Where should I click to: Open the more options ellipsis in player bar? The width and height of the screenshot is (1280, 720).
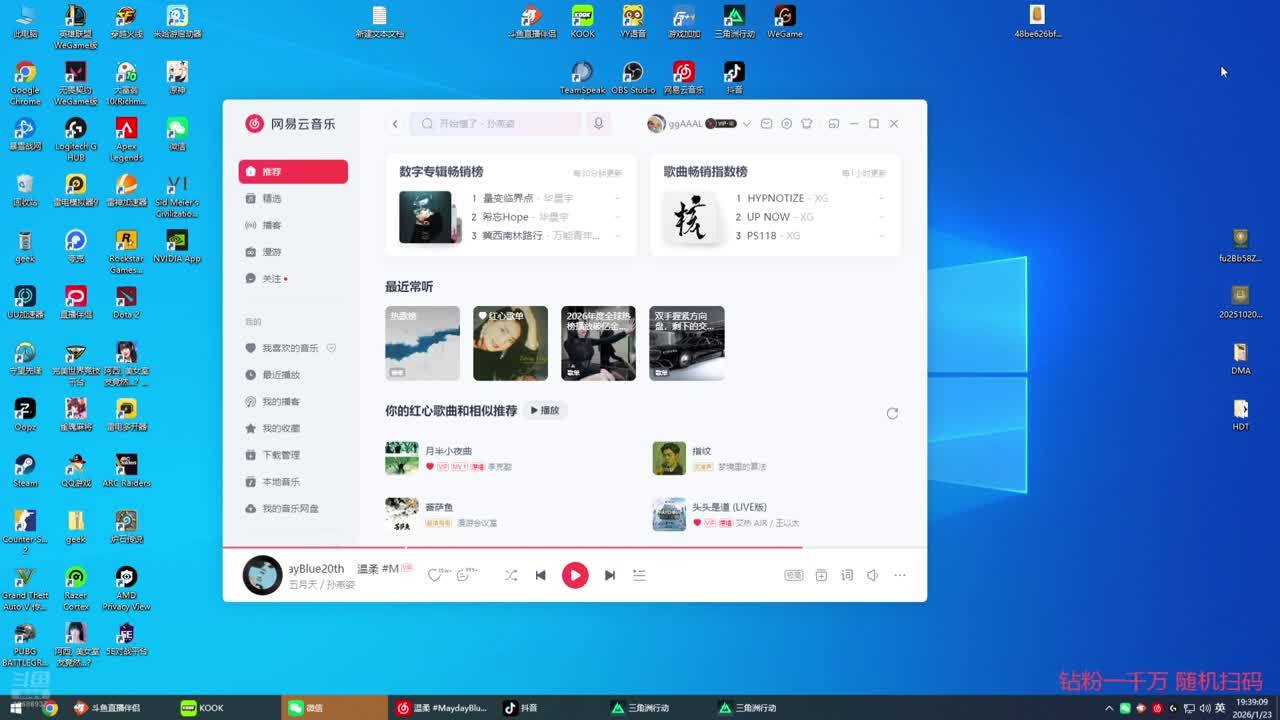pos(900,576)
